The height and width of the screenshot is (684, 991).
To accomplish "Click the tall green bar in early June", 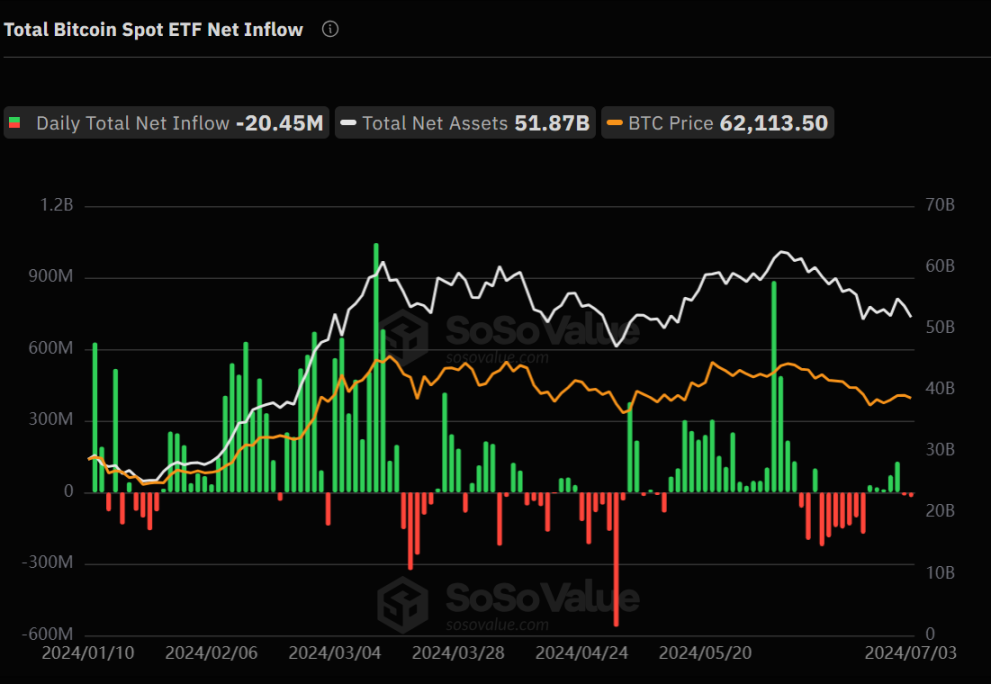I will (x=774, y=387).
